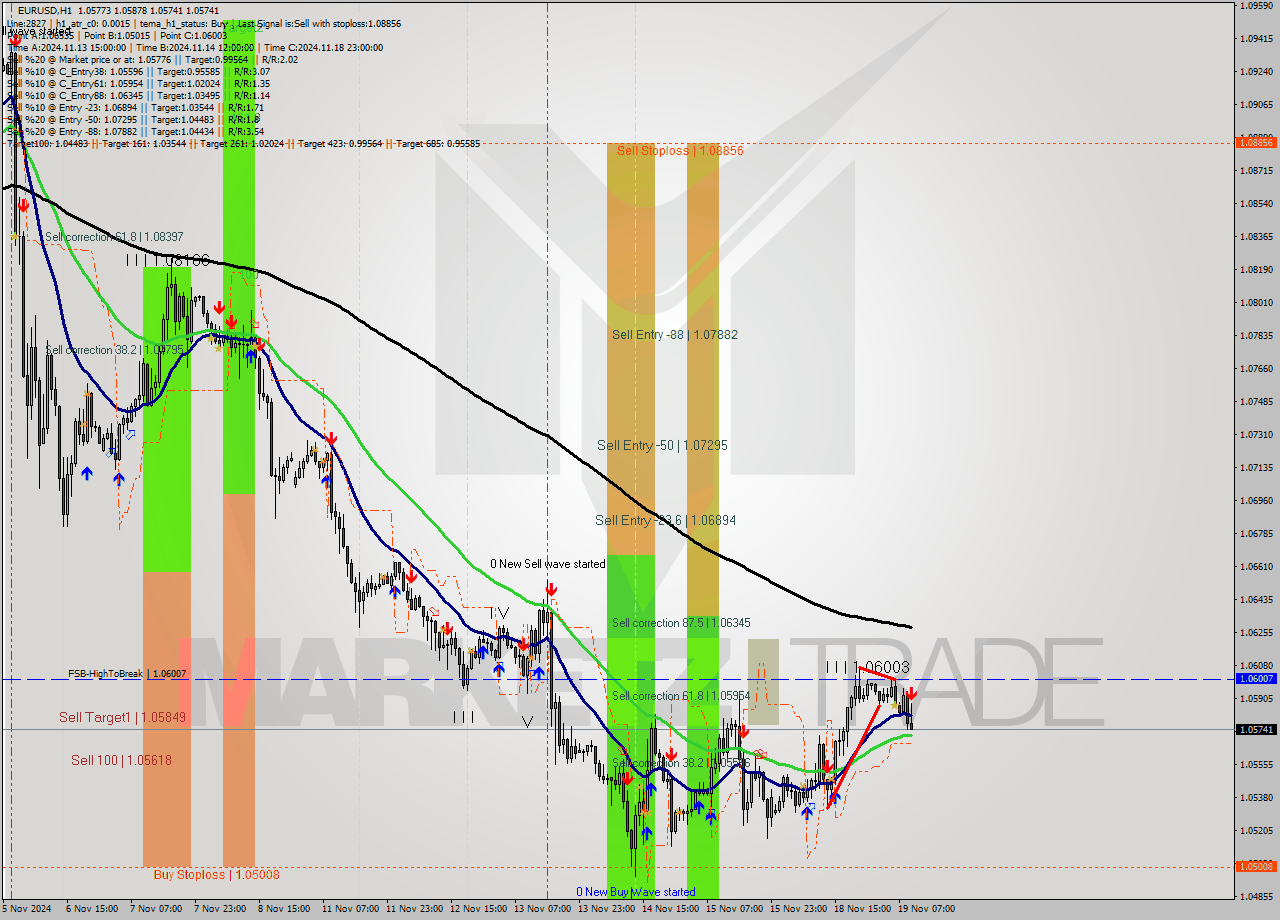Click the '7 Nov 23:00' time axis label

(x=219, y=909)
